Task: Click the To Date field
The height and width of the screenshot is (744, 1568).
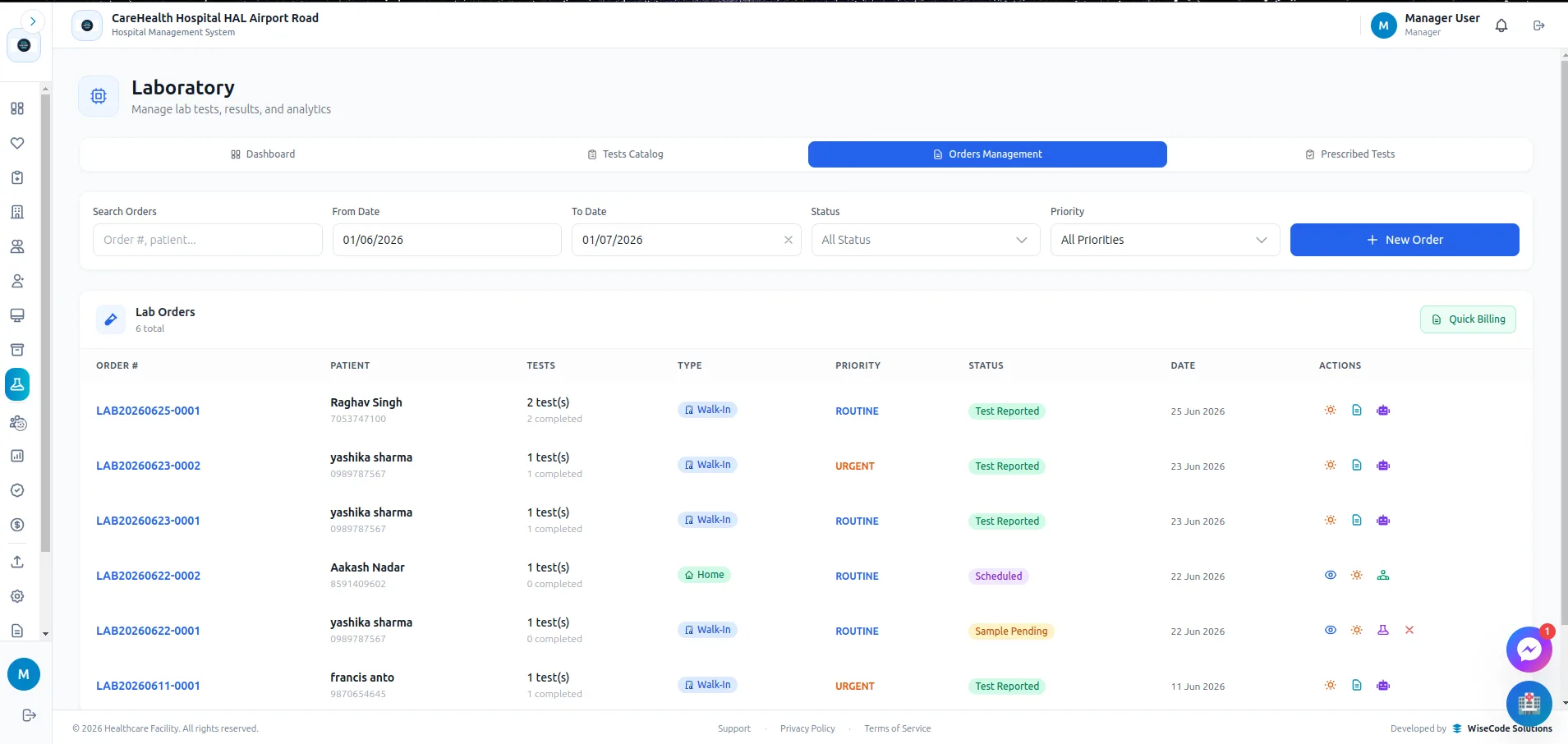Action: (x=686, y=240)
